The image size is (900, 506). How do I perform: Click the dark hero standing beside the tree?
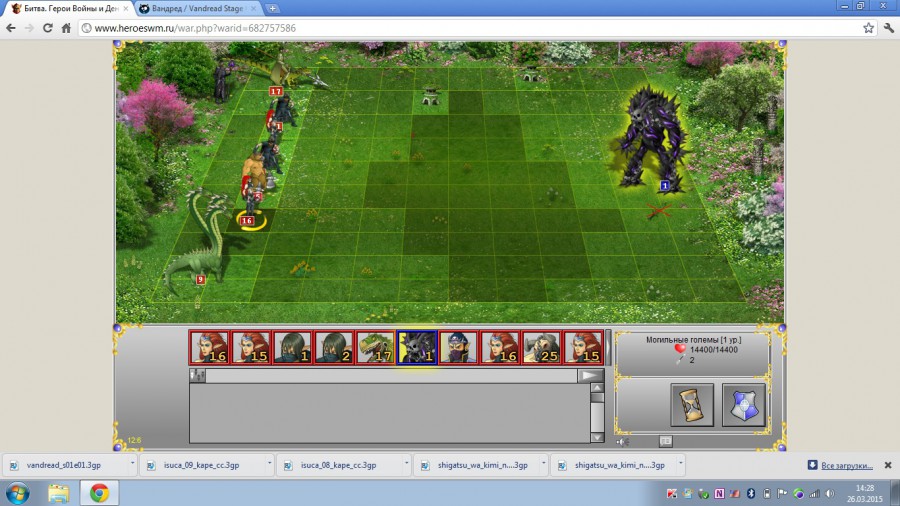pos(222,82)
